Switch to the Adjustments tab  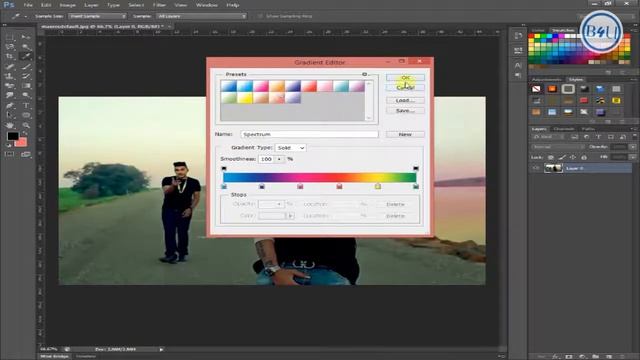tap(547, 80)
